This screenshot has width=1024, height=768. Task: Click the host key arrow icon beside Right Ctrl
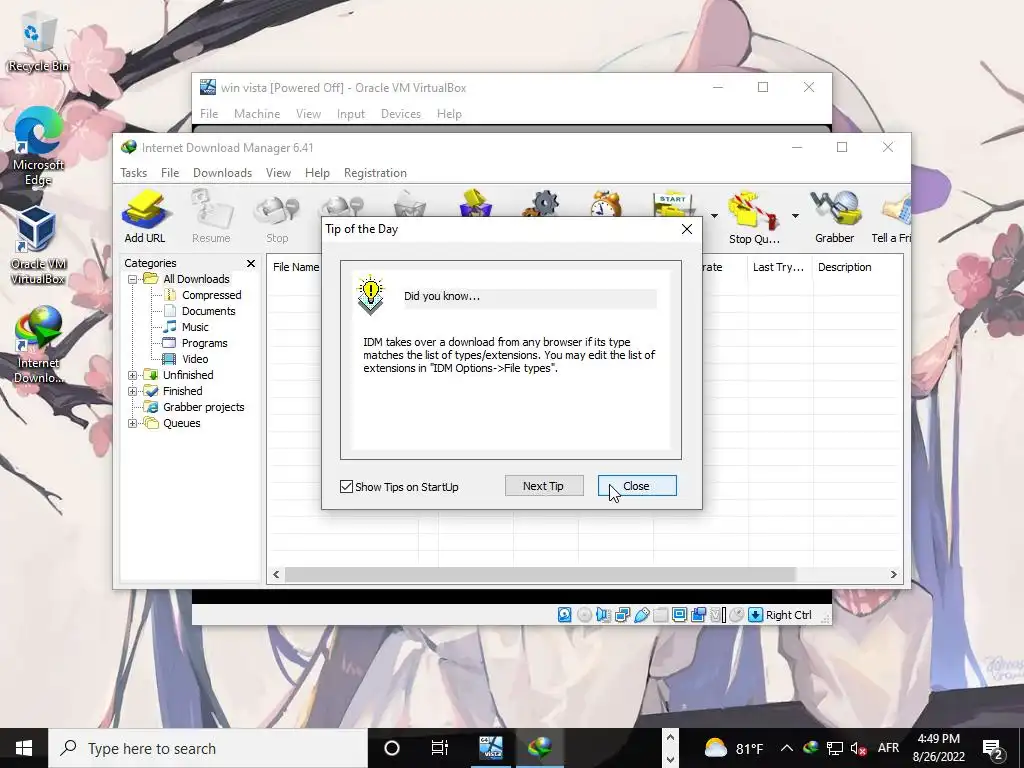(x=756, y=615)
